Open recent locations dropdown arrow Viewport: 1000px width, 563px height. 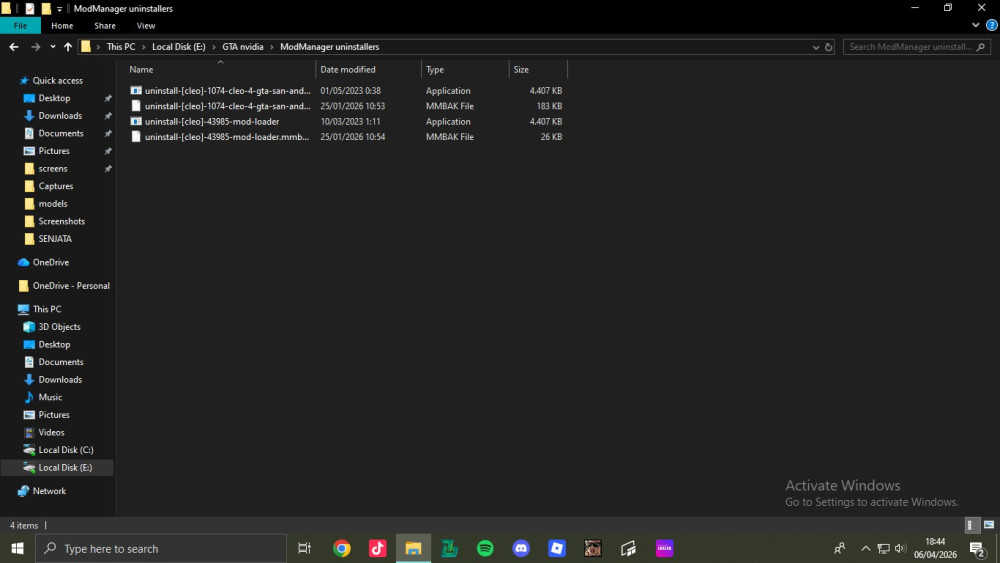click(x=52, y=47)
